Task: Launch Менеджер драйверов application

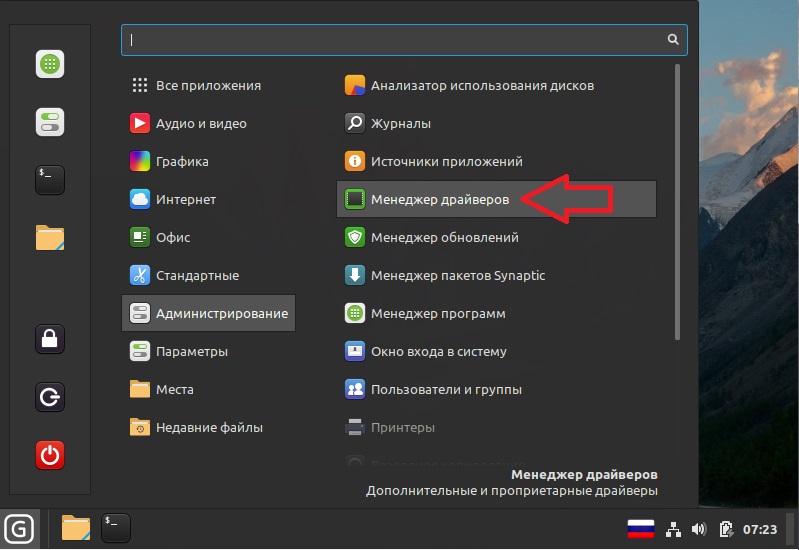Action: [439, 200]
